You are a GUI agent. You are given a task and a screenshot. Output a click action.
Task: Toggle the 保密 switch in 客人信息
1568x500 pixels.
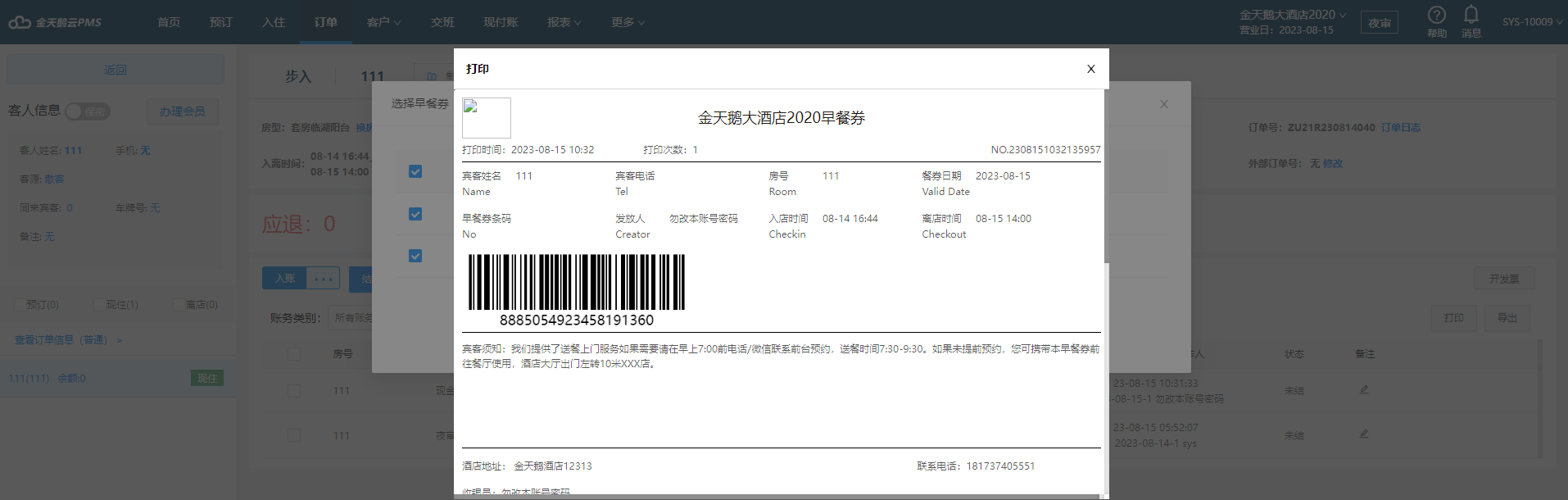coord(87,111)
